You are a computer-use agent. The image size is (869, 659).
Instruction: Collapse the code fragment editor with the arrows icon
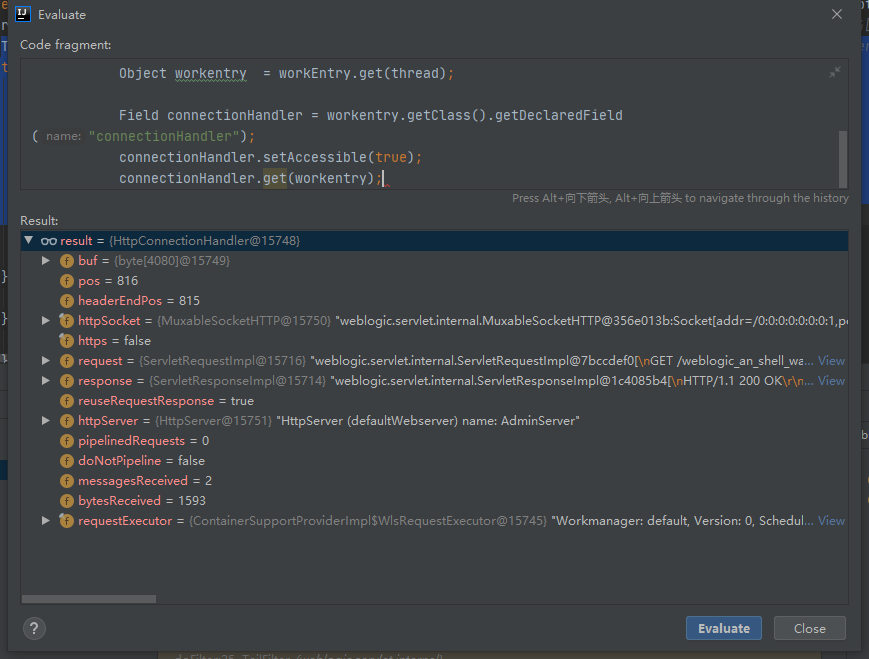835,72
